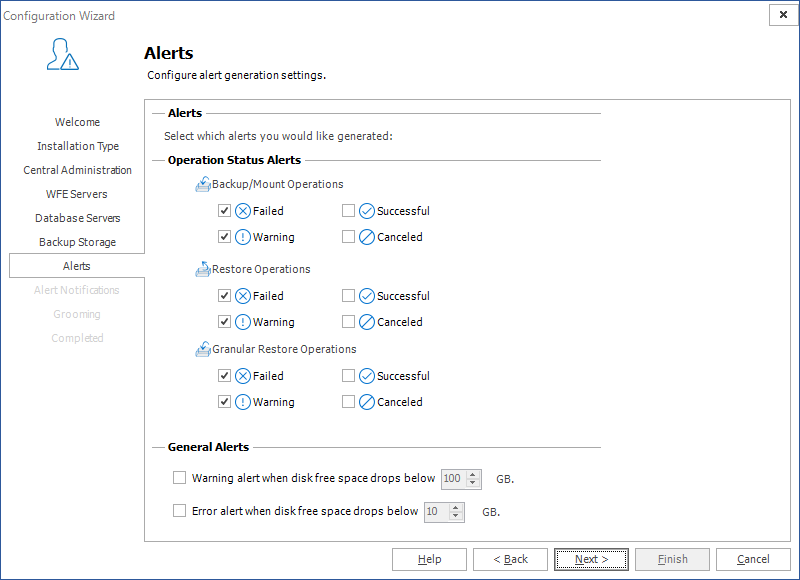Image resolution: width=800 pixels, height=580 pixels.
Task: Increase warning disk space threshold with up arrow
Action: pos(474,474)
